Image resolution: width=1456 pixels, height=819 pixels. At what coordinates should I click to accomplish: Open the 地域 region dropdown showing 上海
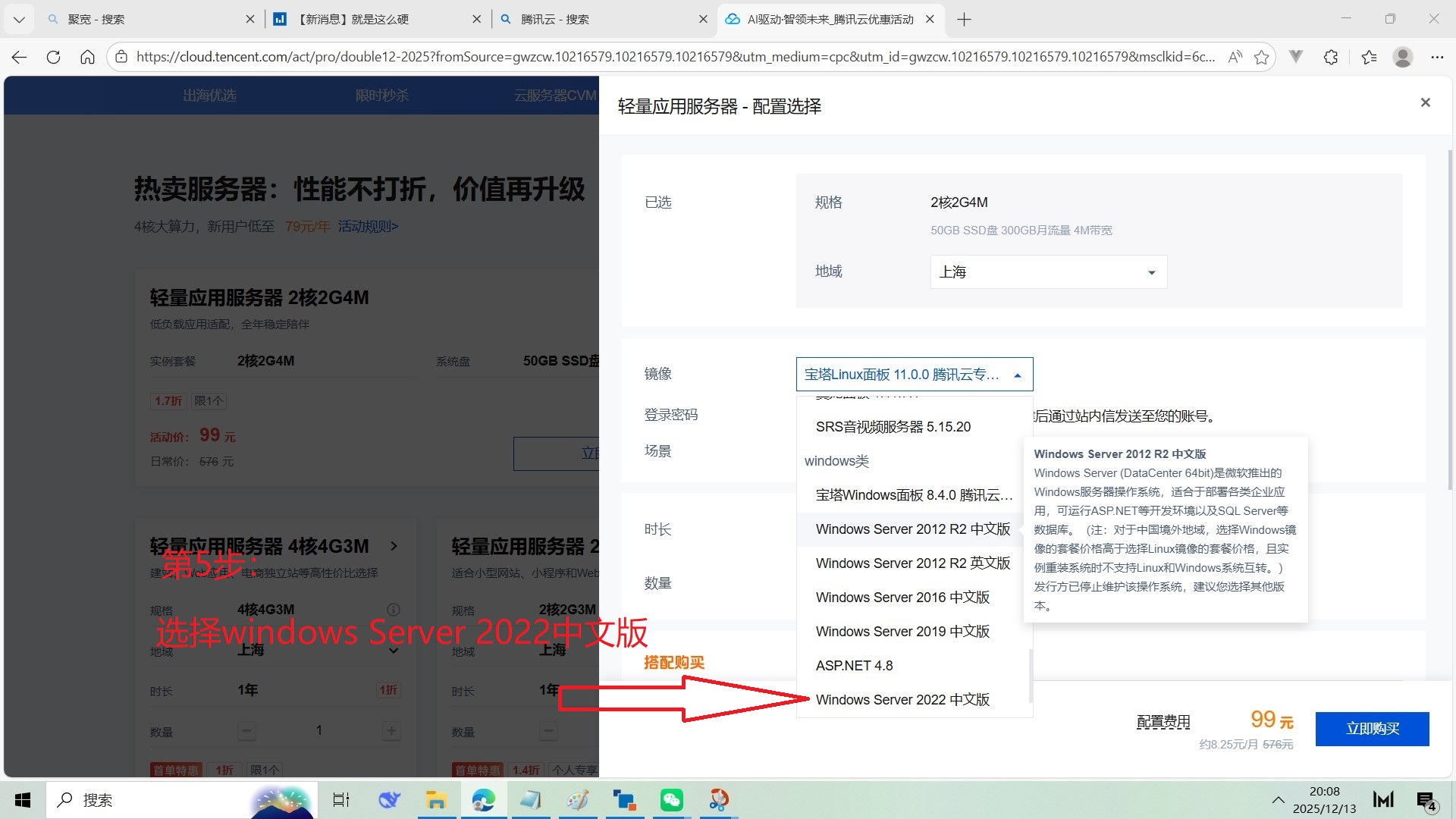[1048, 271]
